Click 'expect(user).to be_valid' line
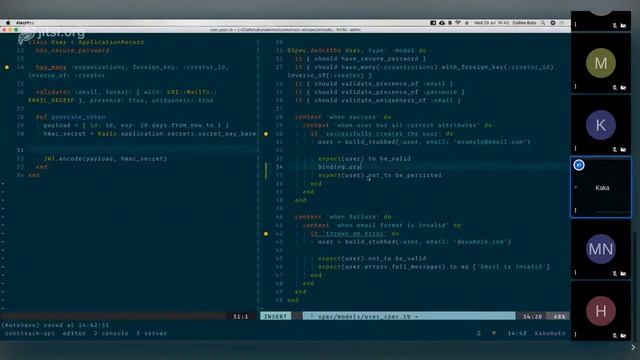 coord(364,158)
